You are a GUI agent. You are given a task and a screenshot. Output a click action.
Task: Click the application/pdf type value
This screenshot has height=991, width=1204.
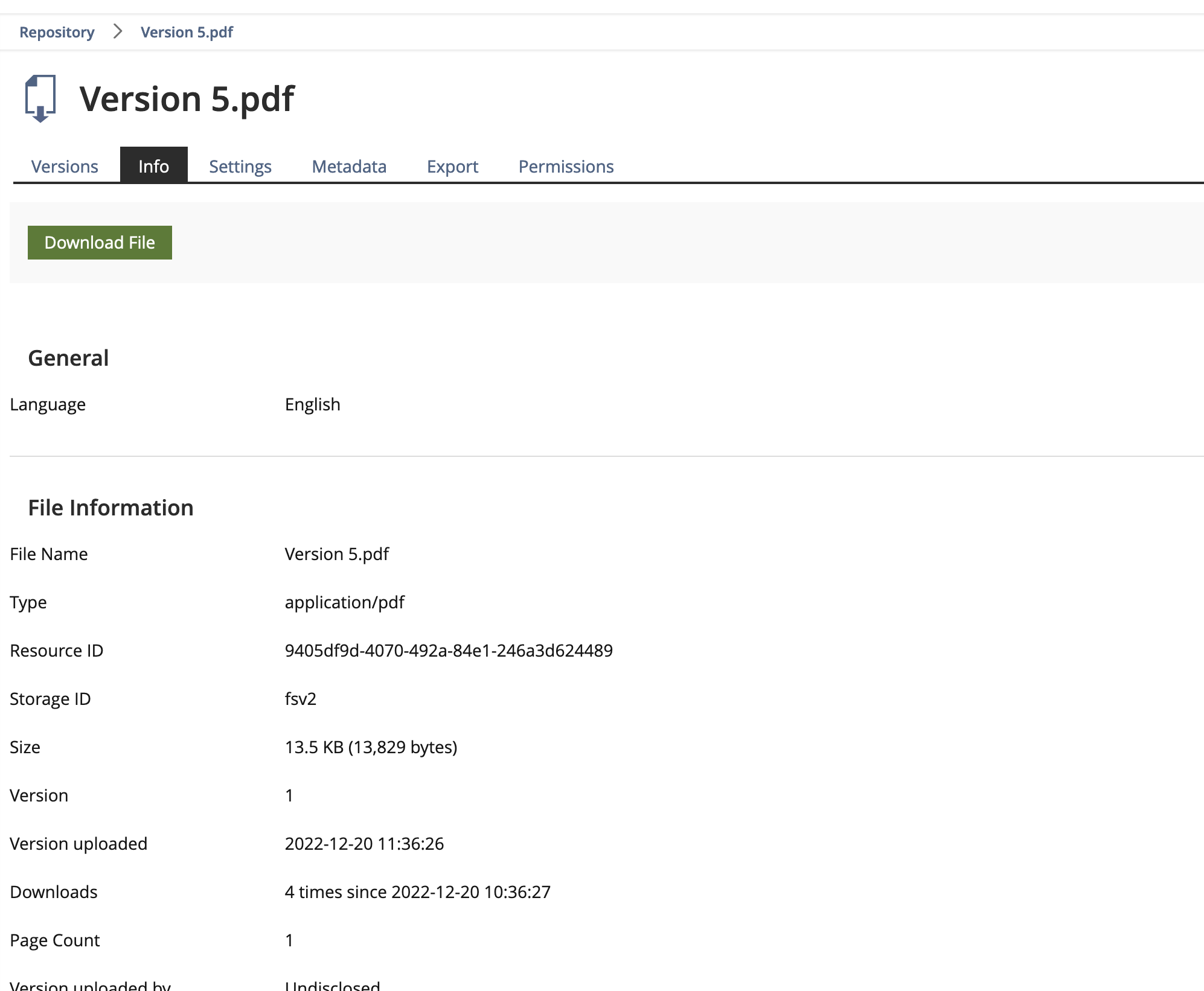click(x=344, y=602)
